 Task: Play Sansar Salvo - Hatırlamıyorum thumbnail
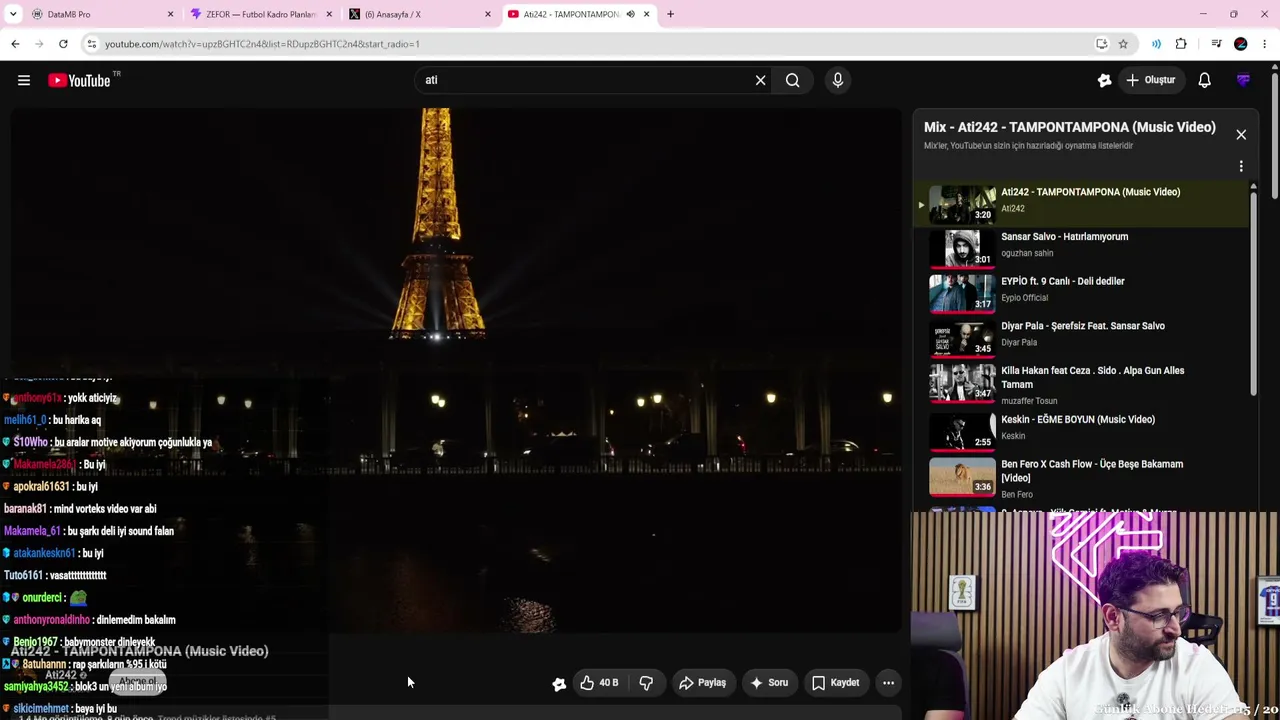pos(962,248)
